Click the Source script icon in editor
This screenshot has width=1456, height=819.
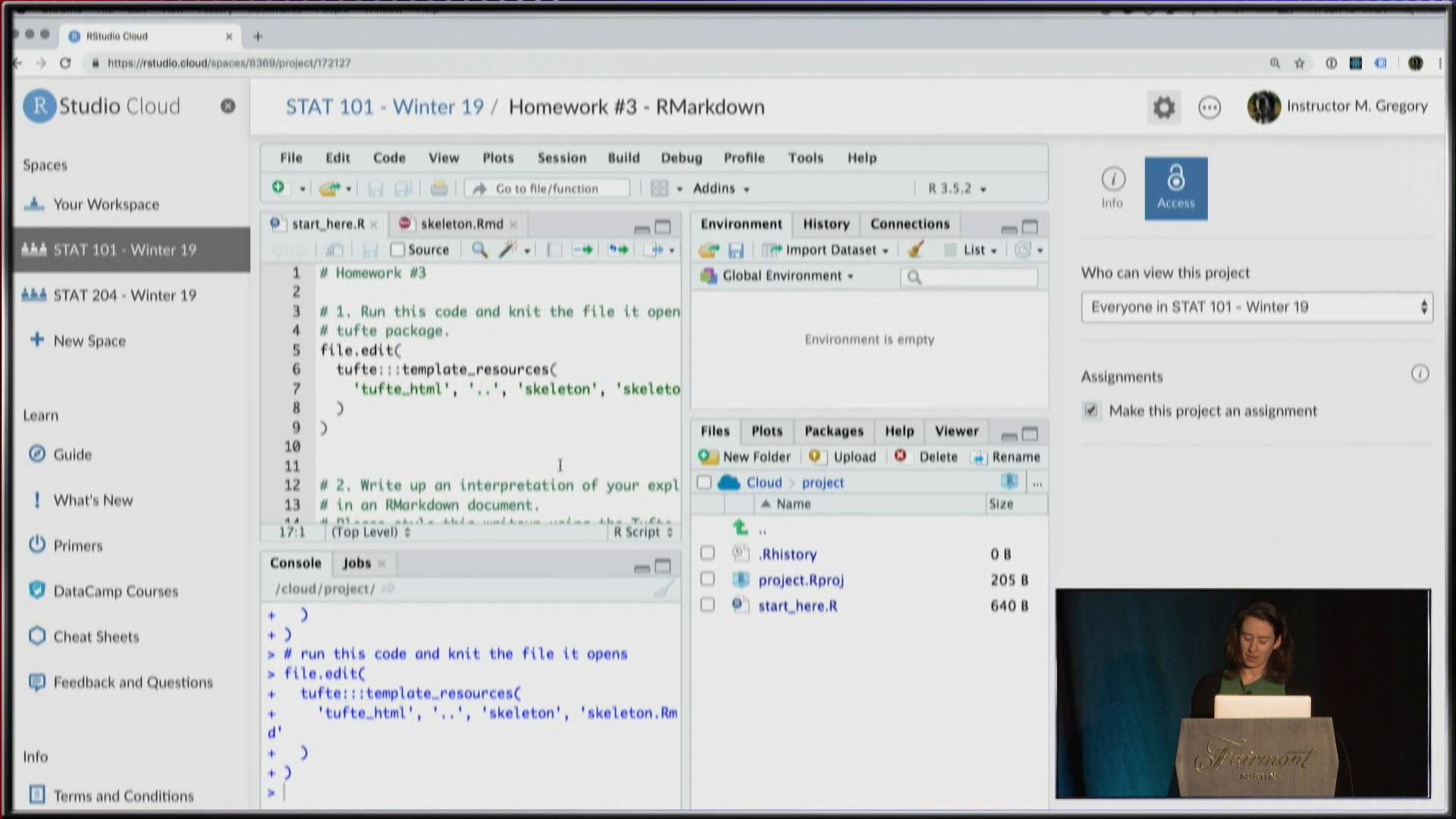click(x=654, y=249)
